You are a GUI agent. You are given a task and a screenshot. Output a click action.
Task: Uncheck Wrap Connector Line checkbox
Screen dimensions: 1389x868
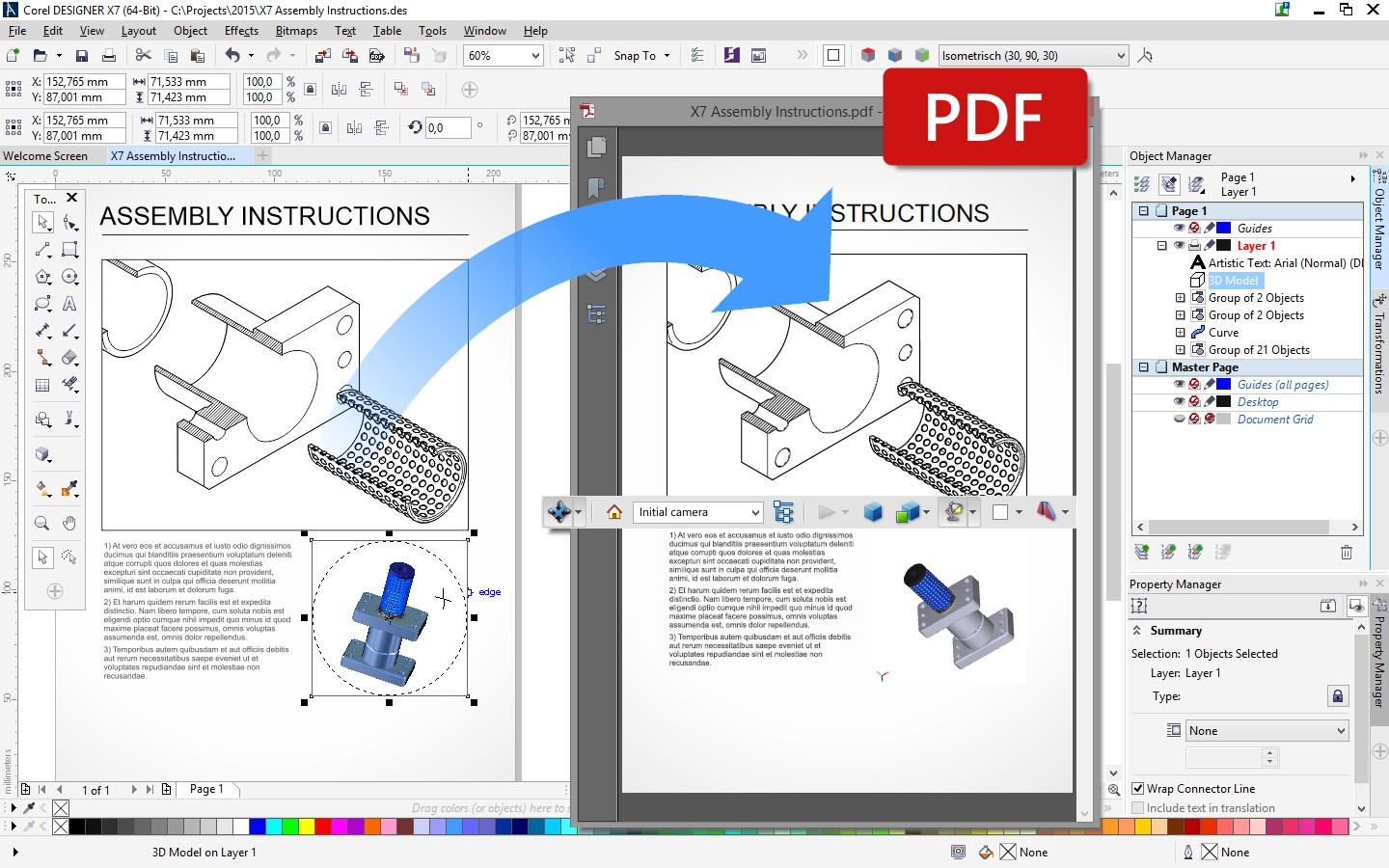1138,788
